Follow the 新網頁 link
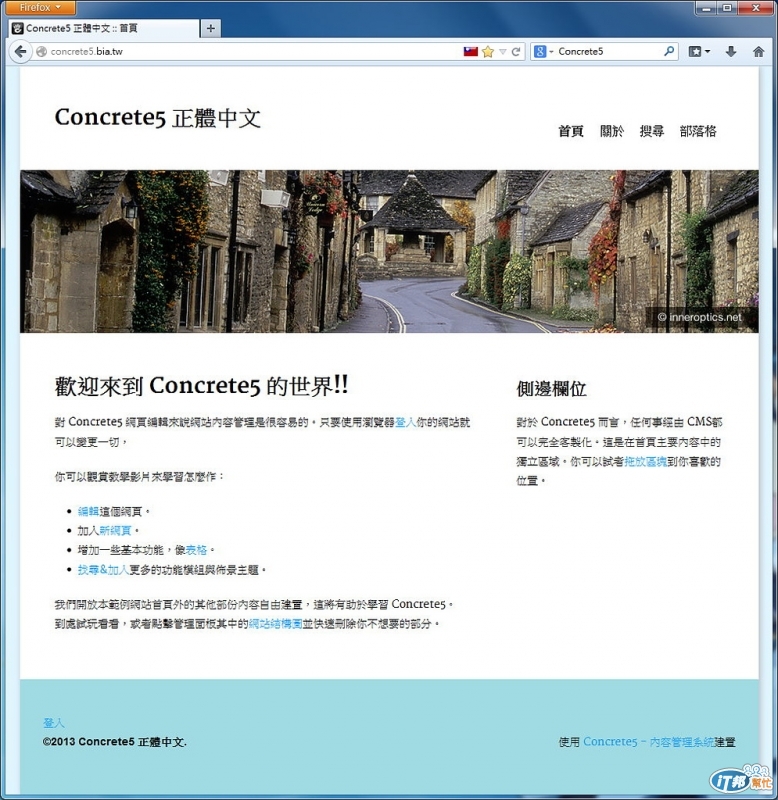Image resolution: width=778 pixels, height=800 pixels. 115,531
